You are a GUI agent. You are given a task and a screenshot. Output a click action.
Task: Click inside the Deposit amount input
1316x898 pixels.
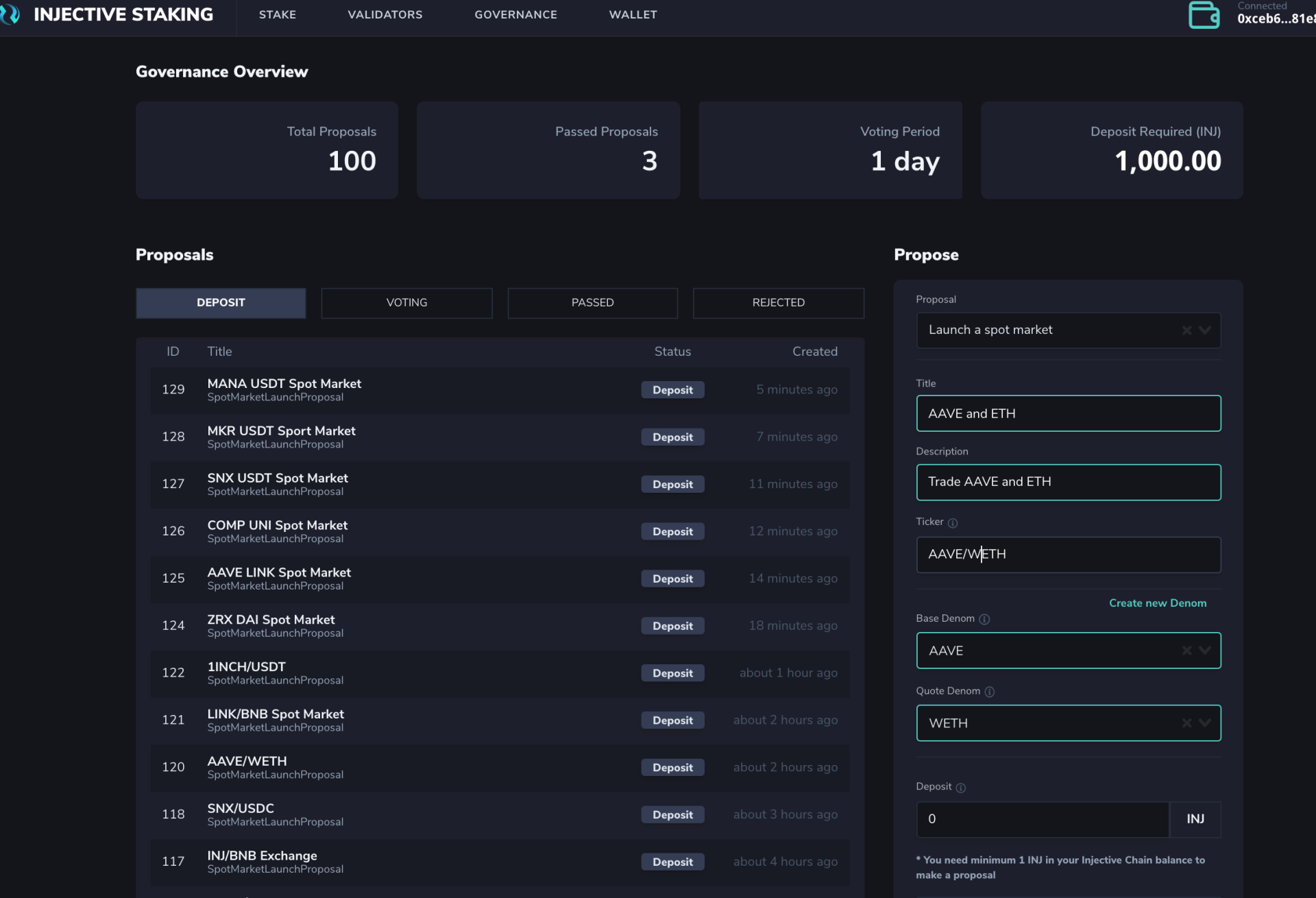click(x=1042, y=819)
